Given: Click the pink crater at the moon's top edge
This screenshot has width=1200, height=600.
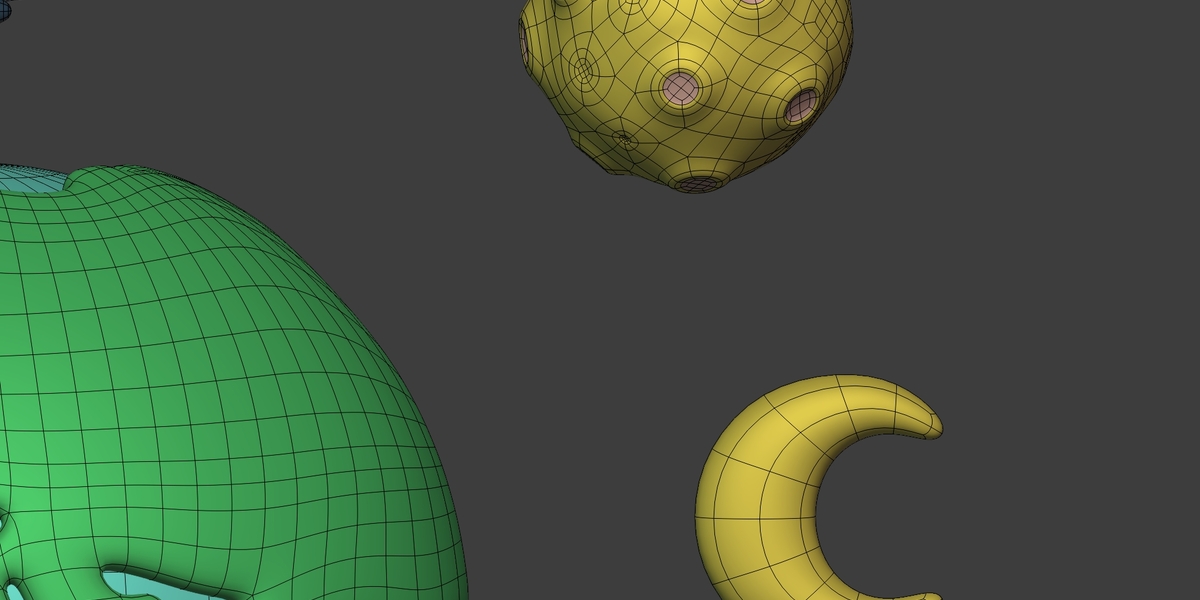Looking at the screenshot, I should coord(752,3).
